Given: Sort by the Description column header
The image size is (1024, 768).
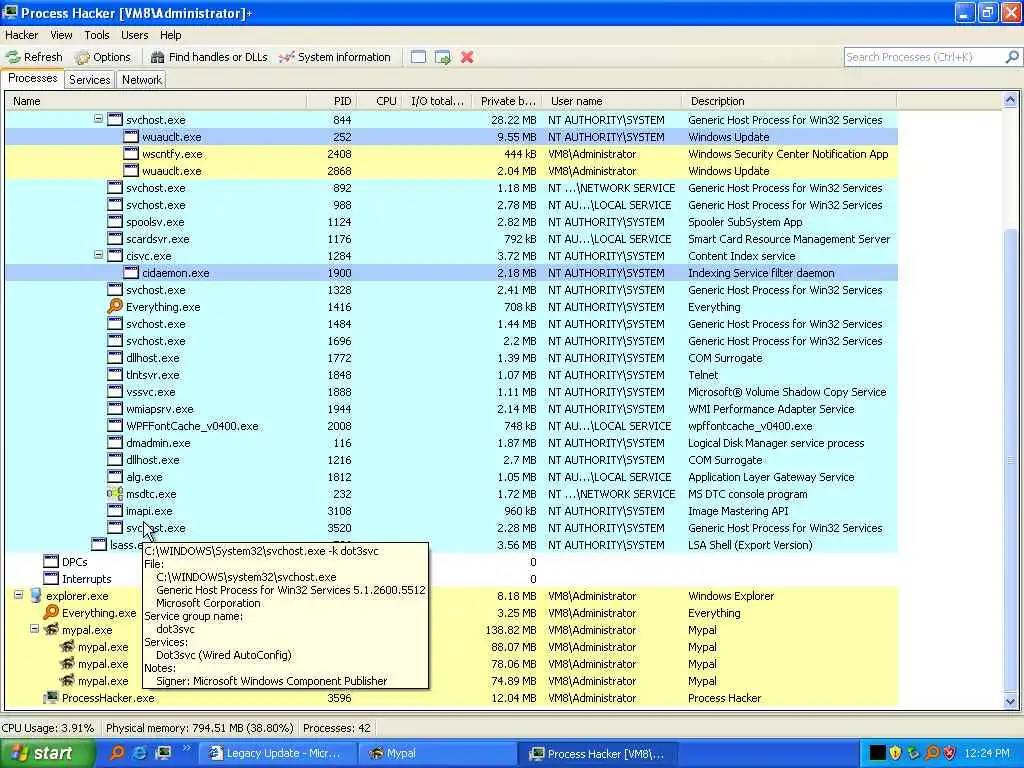Looking at the screenshot, I should coord(790,101).
